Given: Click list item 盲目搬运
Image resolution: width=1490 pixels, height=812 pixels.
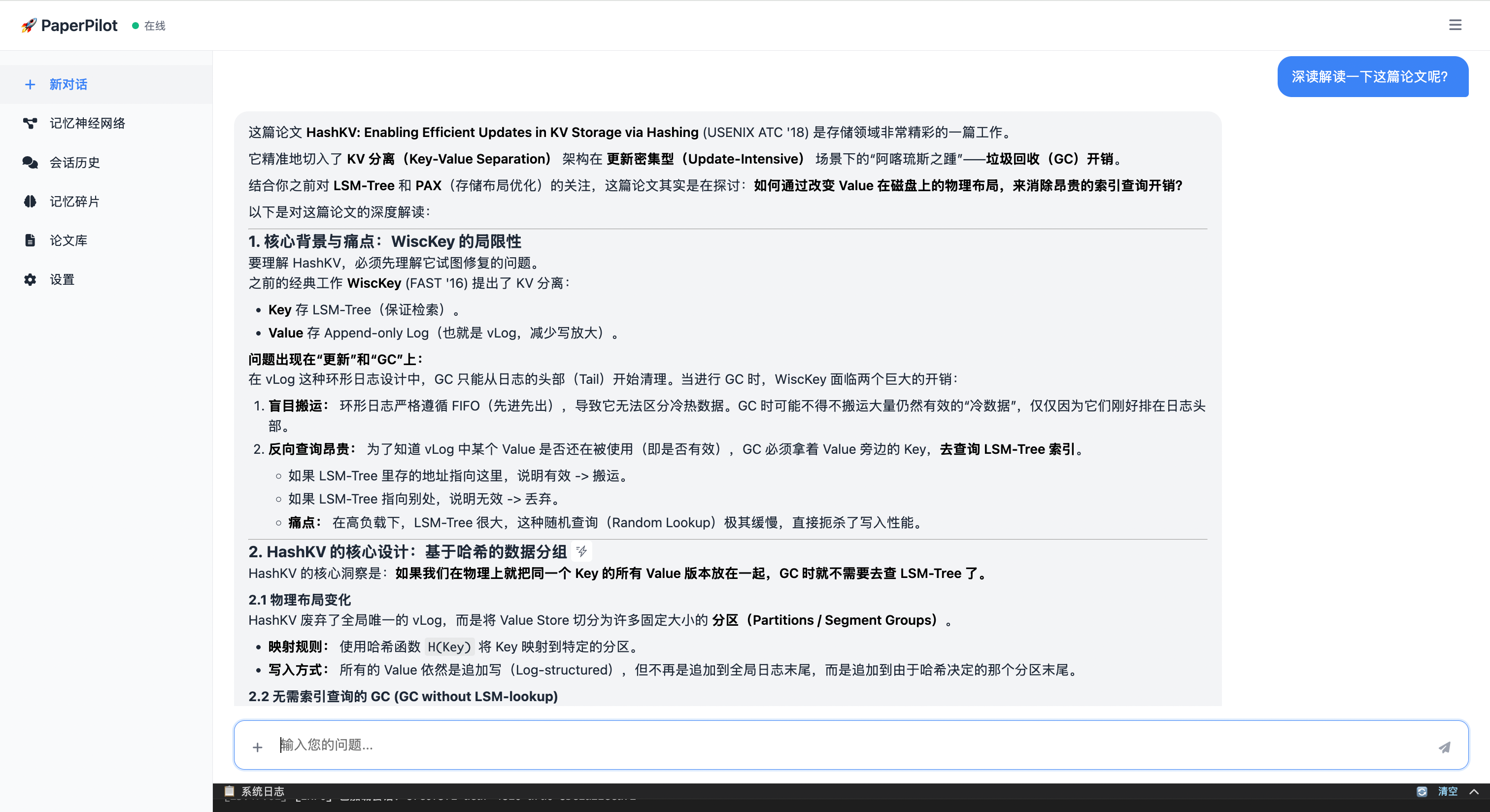Looking at the screenshot, I should [737, 416].
